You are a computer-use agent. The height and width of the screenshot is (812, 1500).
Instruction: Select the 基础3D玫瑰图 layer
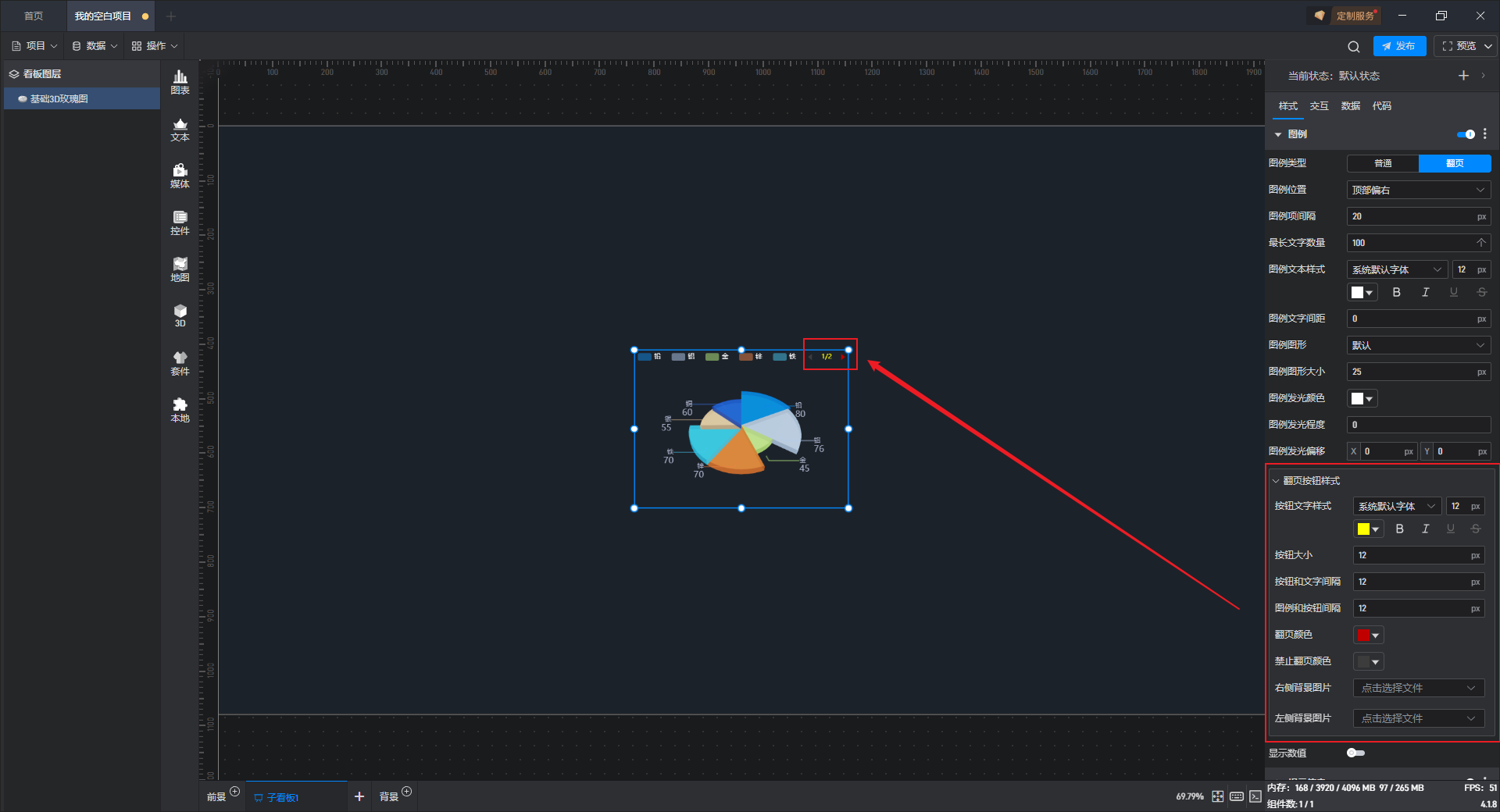tap(82, 99)
